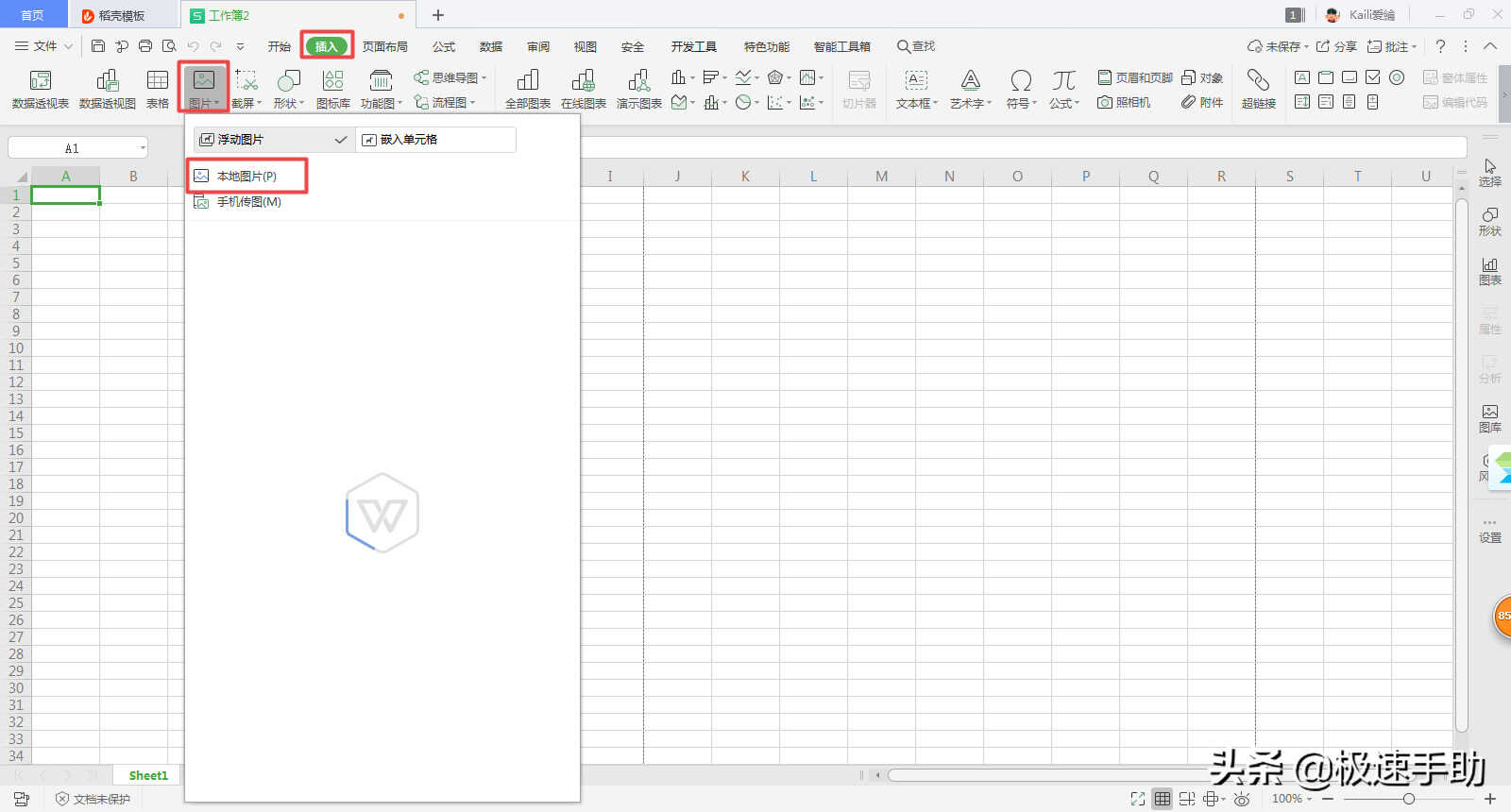
Task: Expand the 图片 picture dropdown
Action: click(204, 103)
